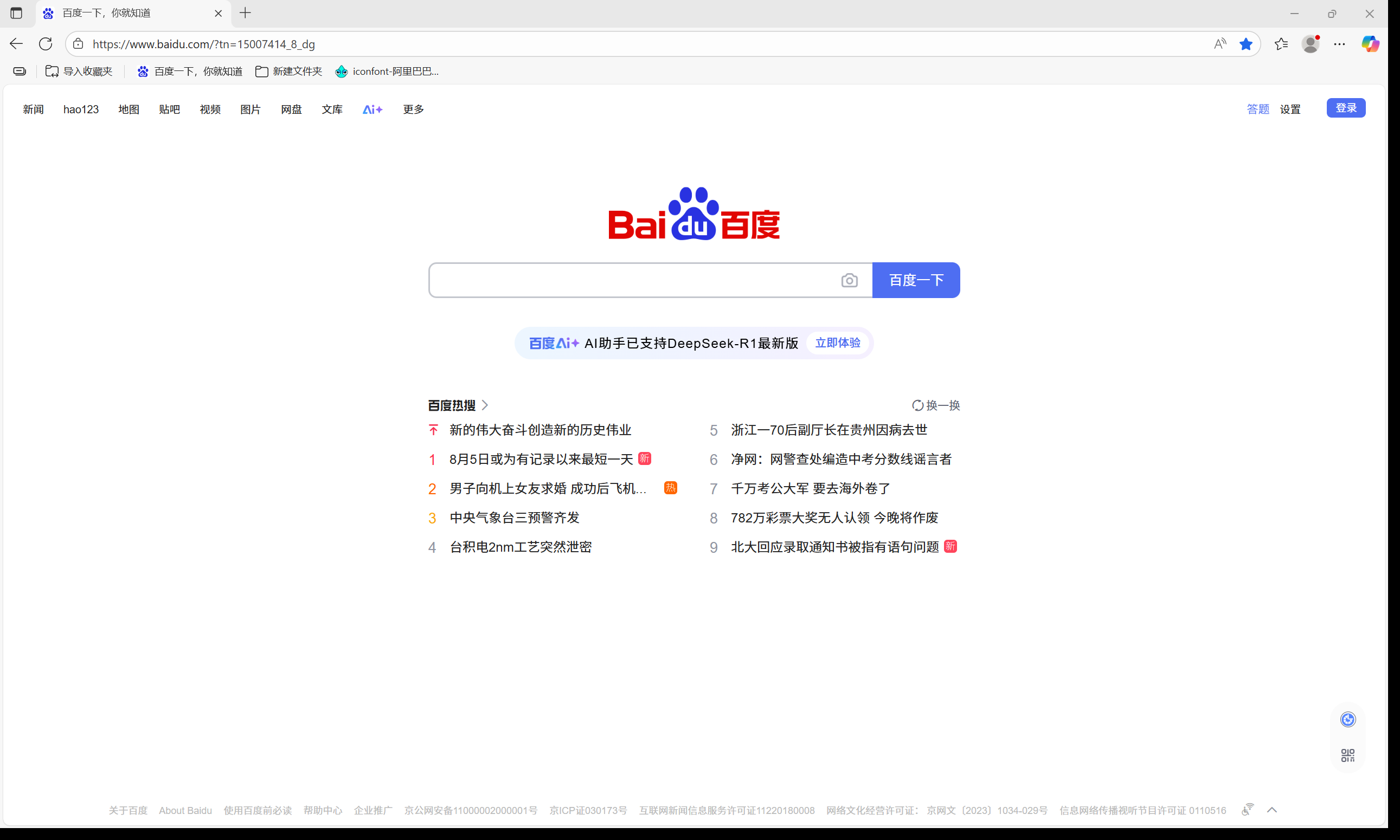Launch the Copilot sidebar icon

point(1371,43)
